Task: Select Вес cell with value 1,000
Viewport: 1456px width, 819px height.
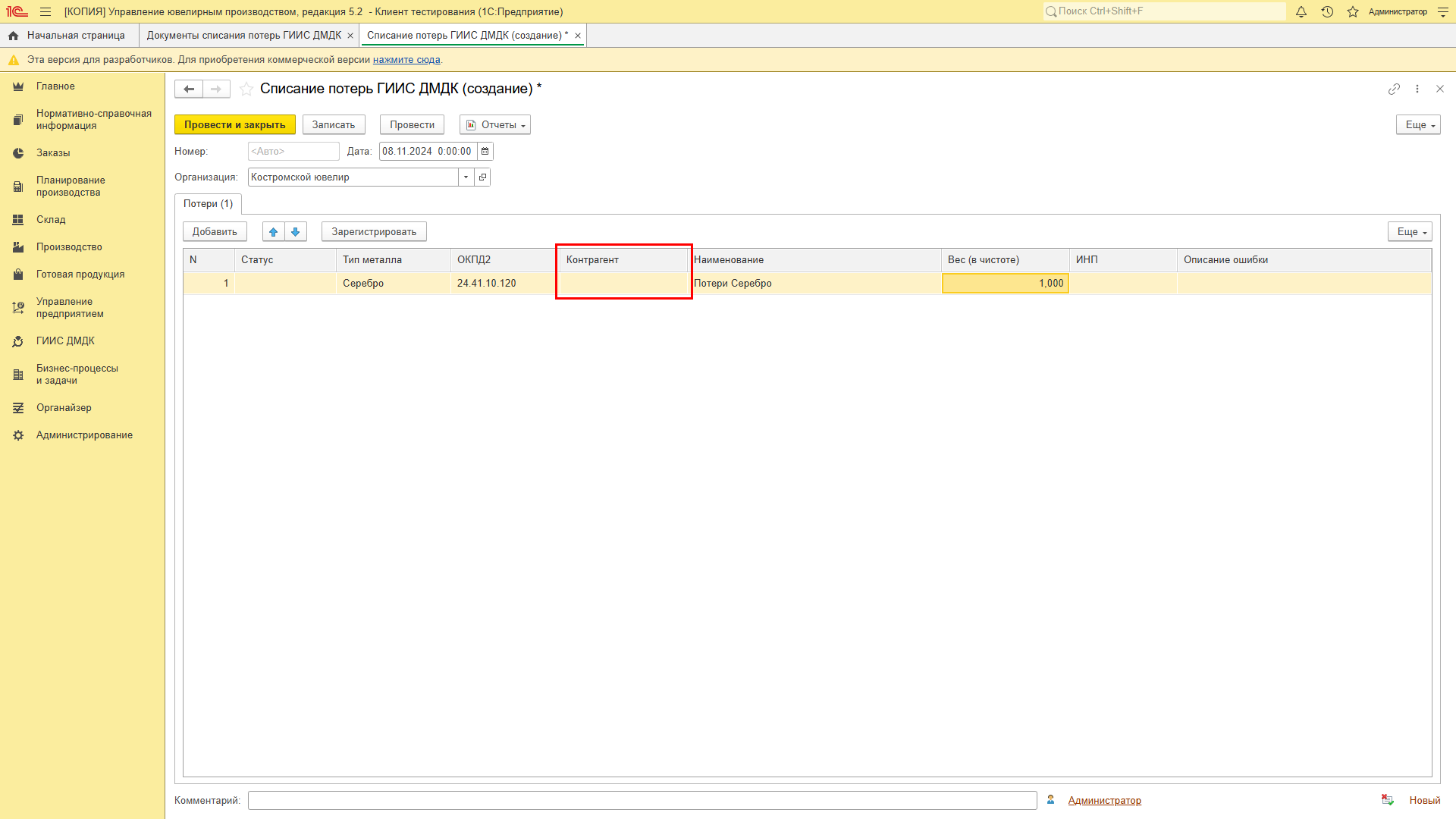Action: point(1006,284)
